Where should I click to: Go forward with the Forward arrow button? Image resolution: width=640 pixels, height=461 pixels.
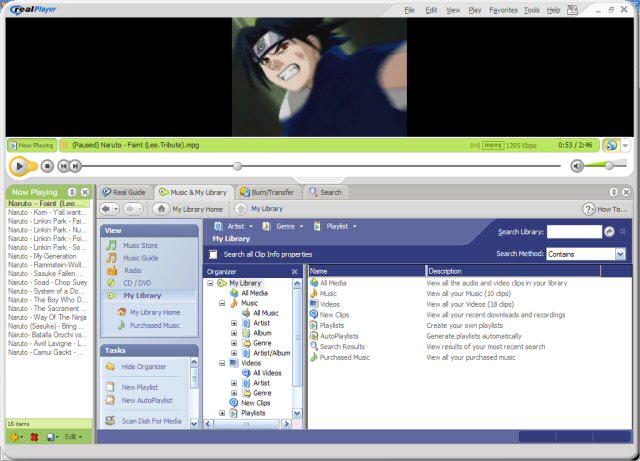(133, 209)
